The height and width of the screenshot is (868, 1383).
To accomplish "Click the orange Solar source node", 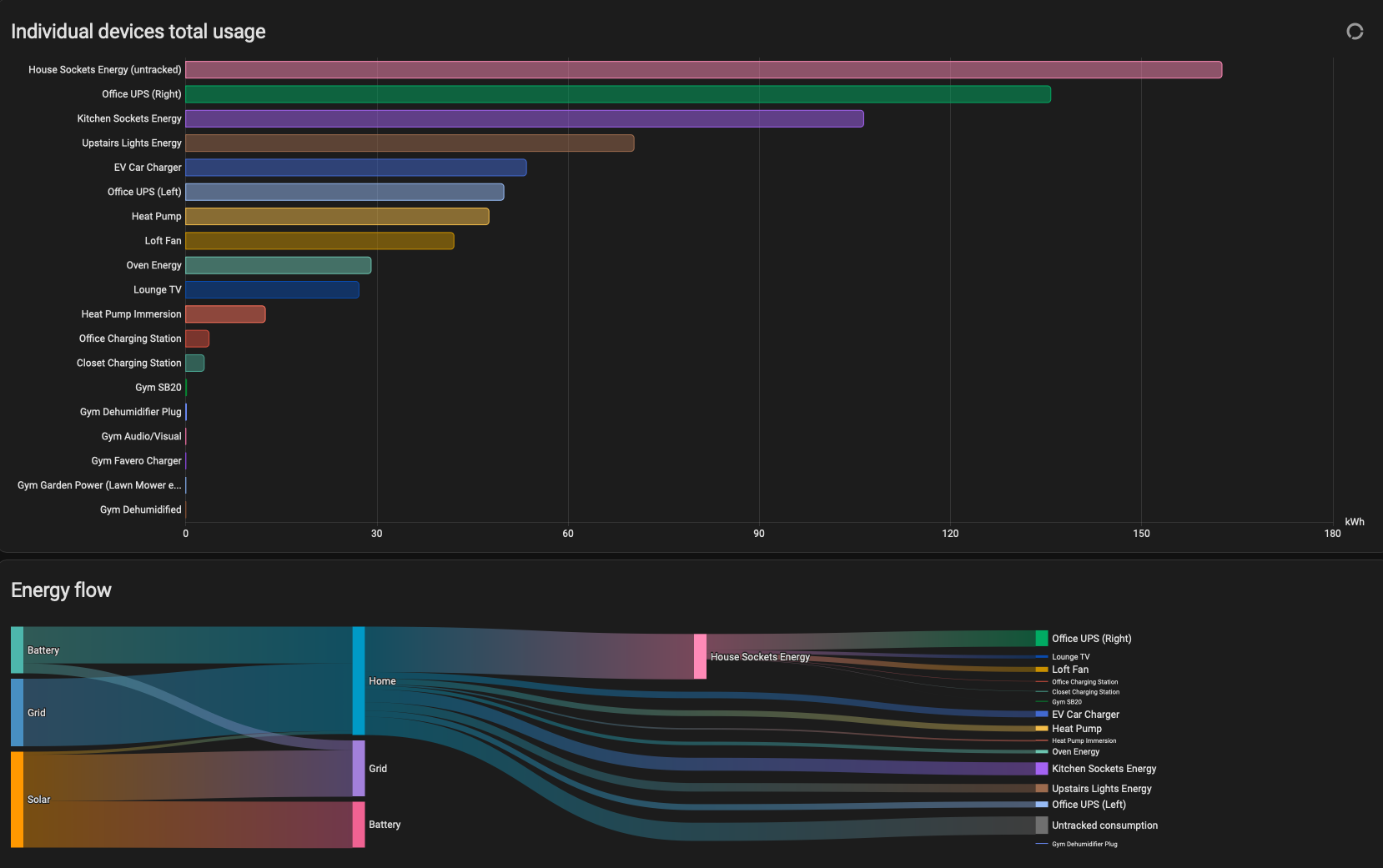I will click(x=17, y=800).
